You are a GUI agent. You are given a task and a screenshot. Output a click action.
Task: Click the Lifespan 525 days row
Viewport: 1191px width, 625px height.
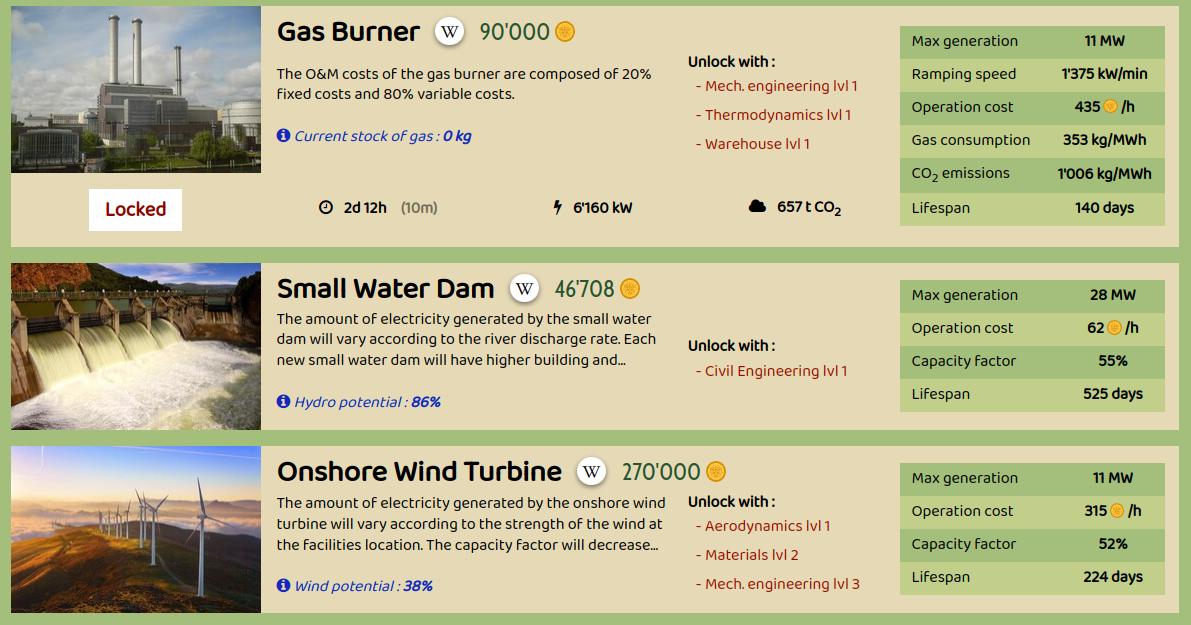[x=1032, y=395]
